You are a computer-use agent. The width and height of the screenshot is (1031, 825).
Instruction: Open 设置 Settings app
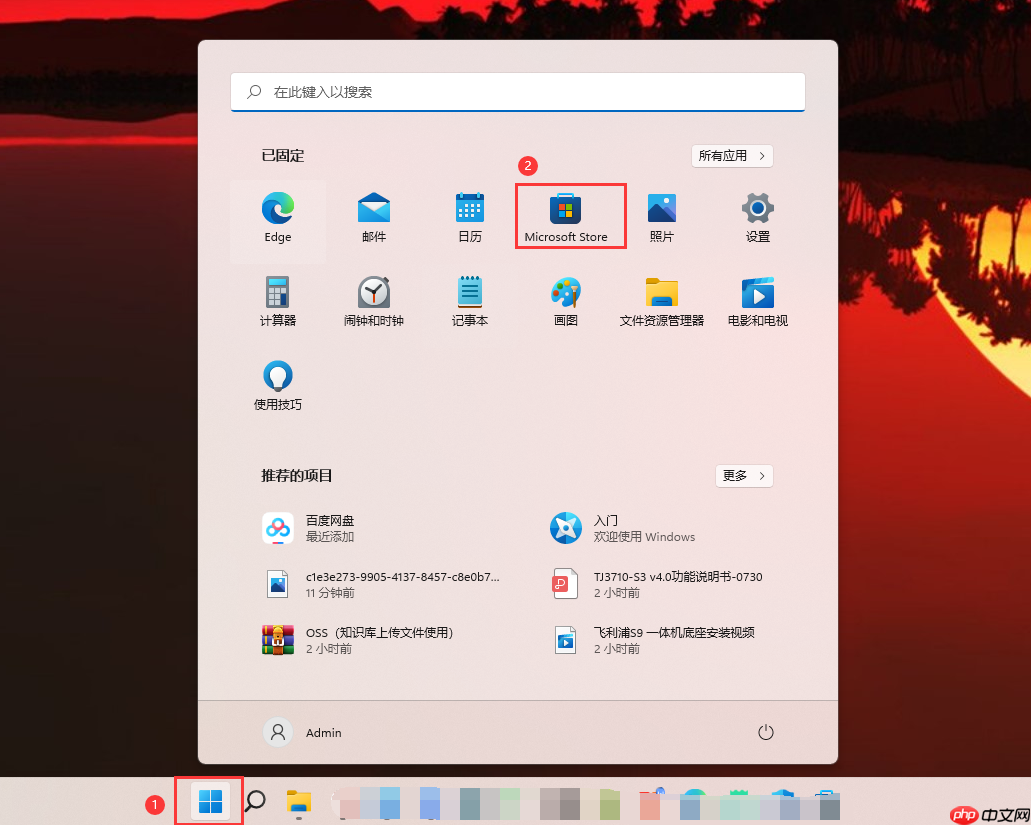point(757,216)
